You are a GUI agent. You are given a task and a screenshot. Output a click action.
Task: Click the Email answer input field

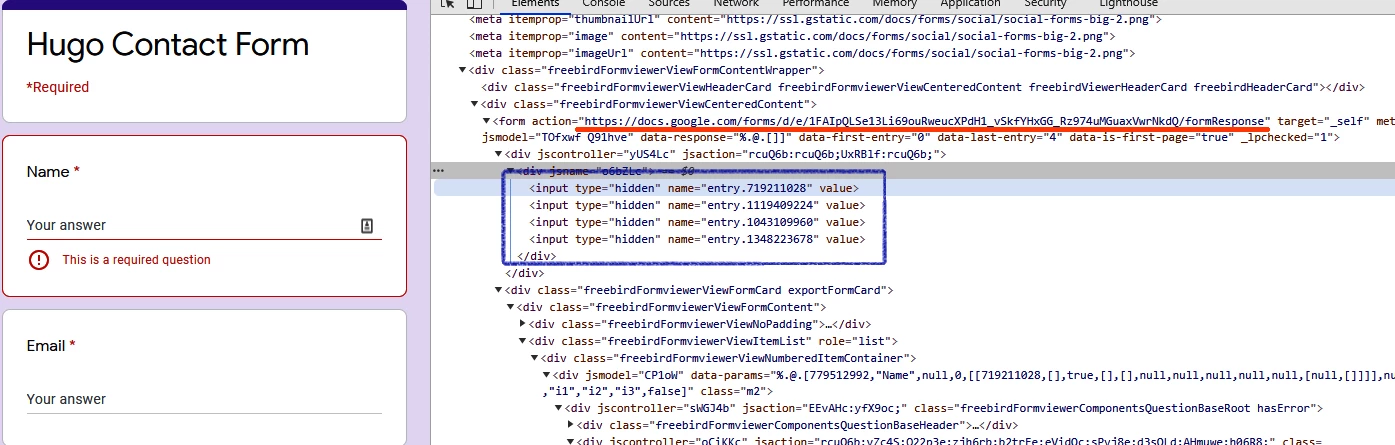click(x=204, y=399)
